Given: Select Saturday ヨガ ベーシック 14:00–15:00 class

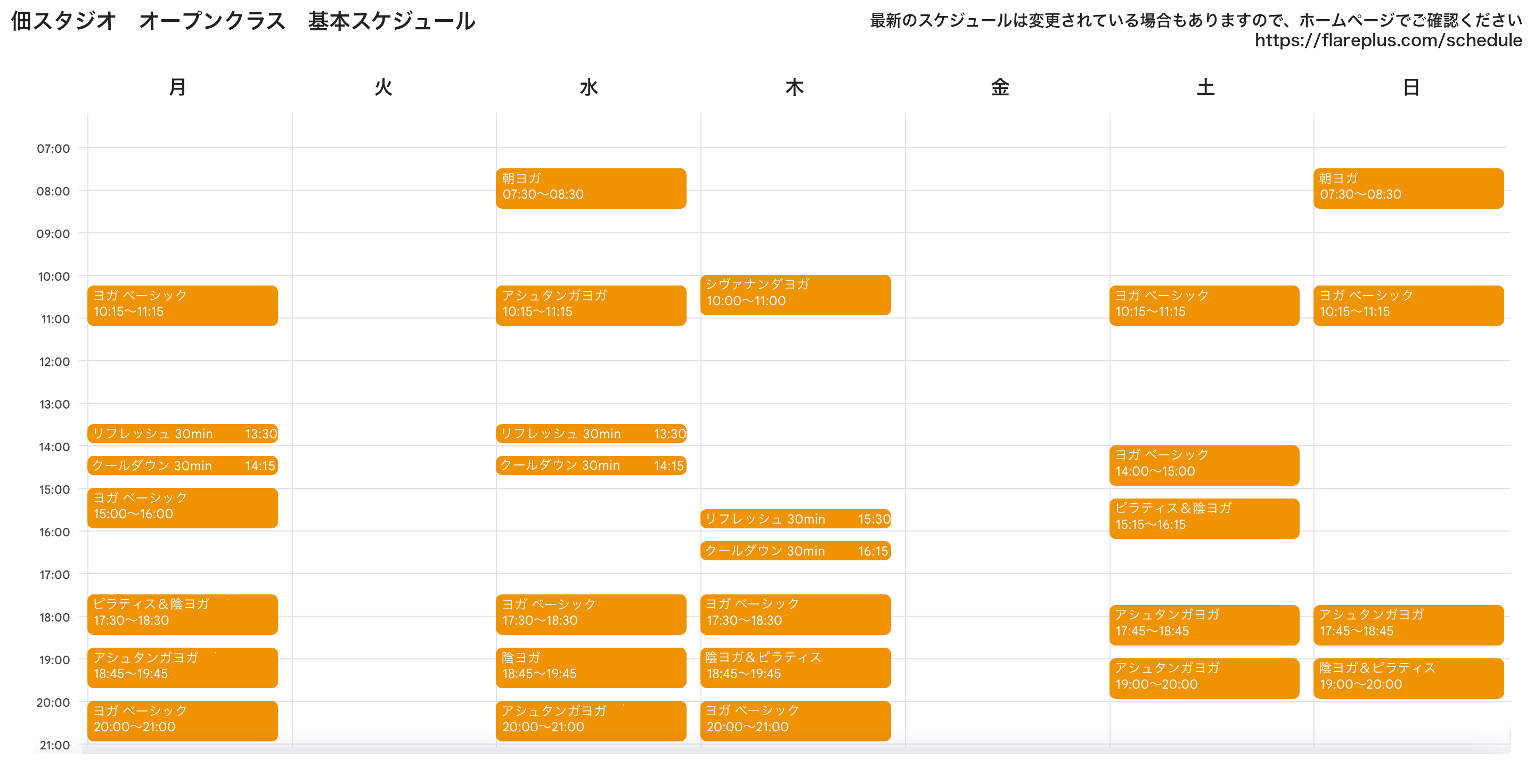Looking at the screenshot, I should [x=1204, y=464].
